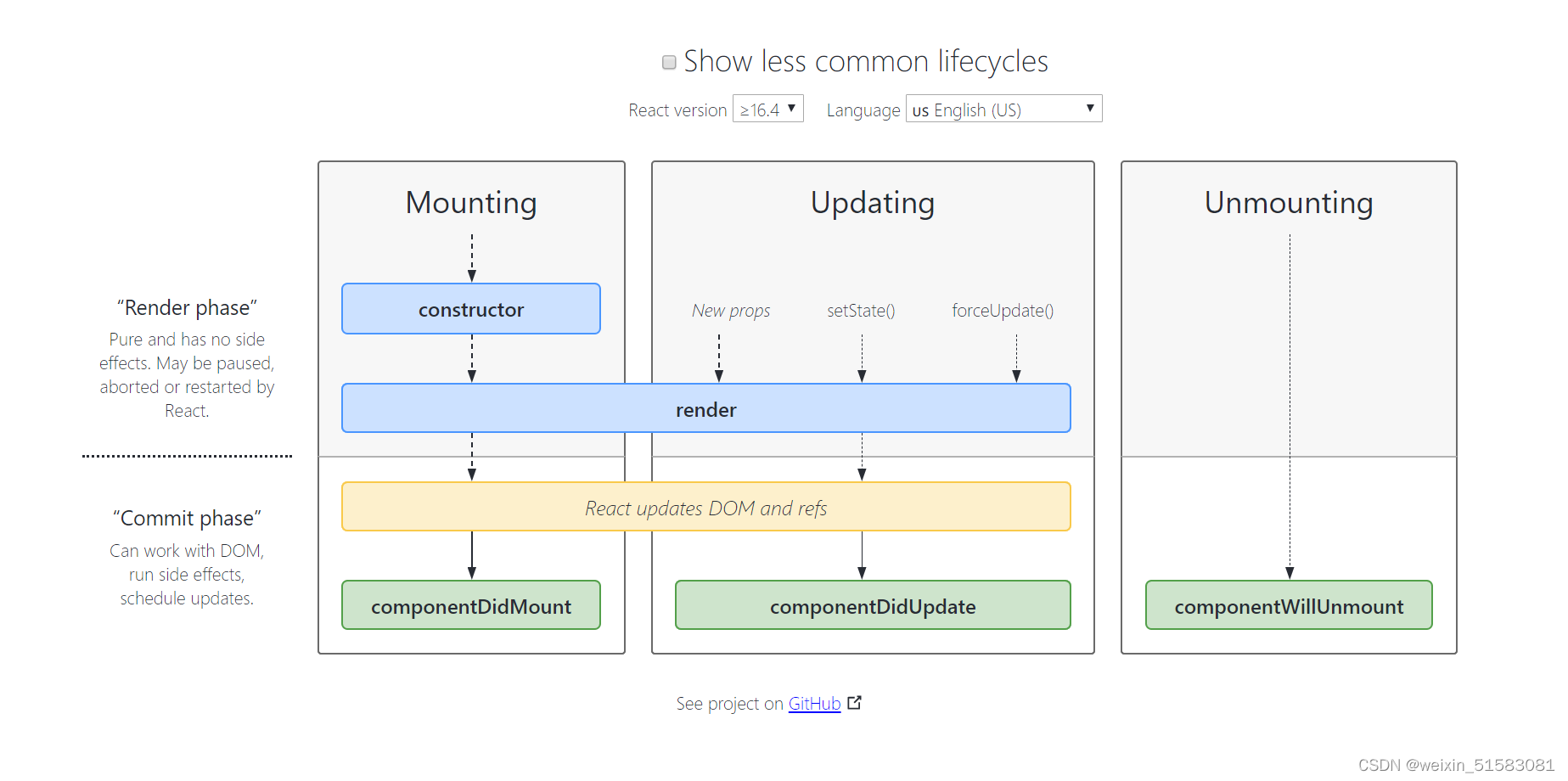Click the componentWillUnmount box

click(x=1289, y=605)
